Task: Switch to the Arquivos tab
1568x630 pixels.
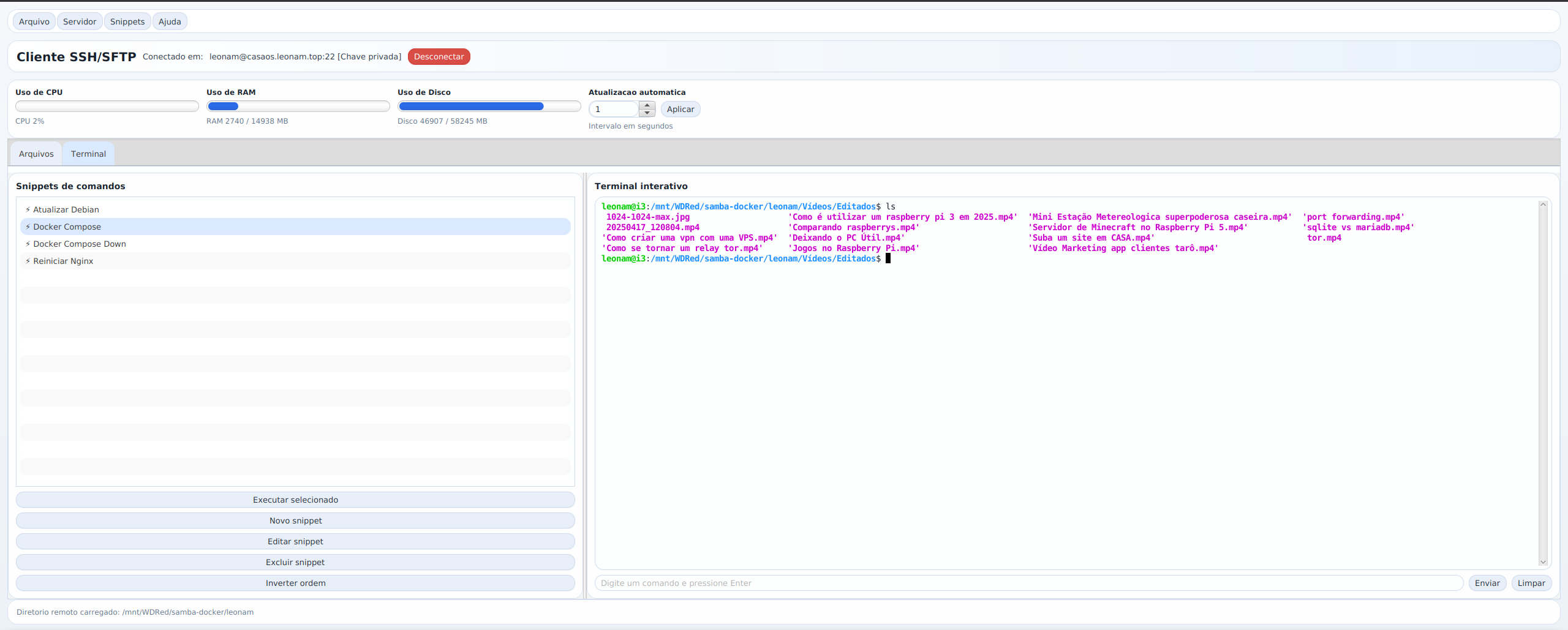Action: 36,154
